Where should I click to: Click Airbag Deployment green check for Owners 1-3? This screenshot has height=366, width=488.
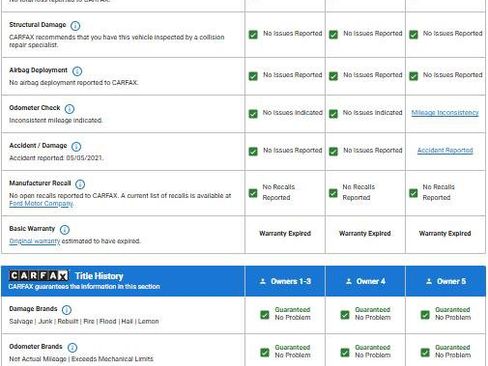click(253, 76)
